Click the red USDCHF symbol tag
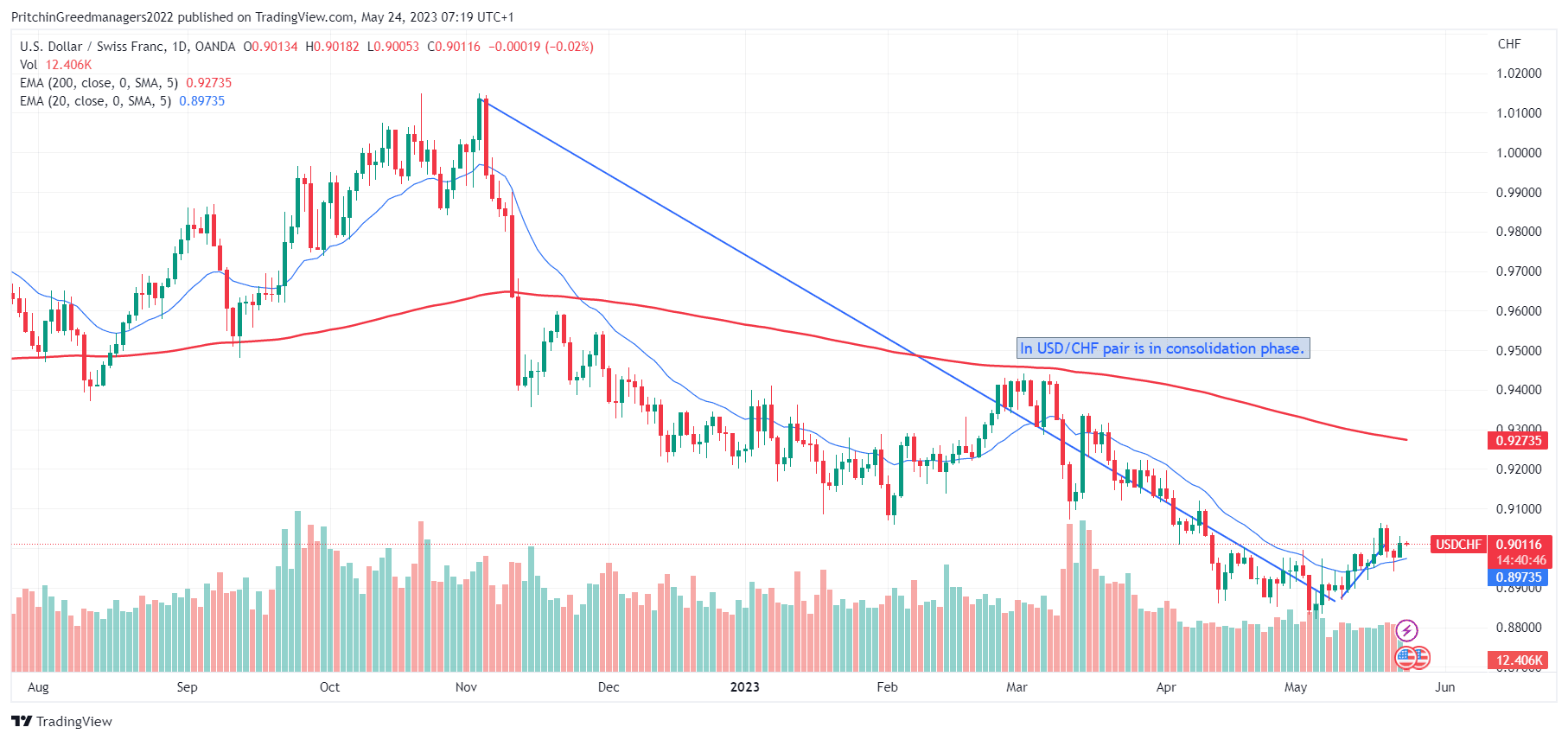 click(x=1458, y=545)
